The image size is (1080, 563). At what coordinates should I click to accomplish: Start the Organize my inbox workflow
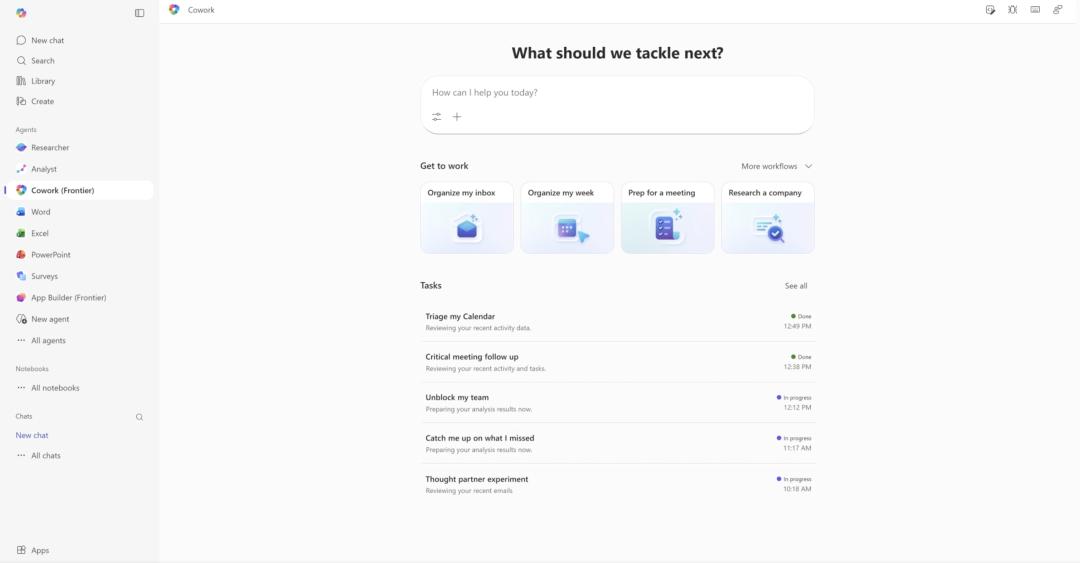(467, 218)
